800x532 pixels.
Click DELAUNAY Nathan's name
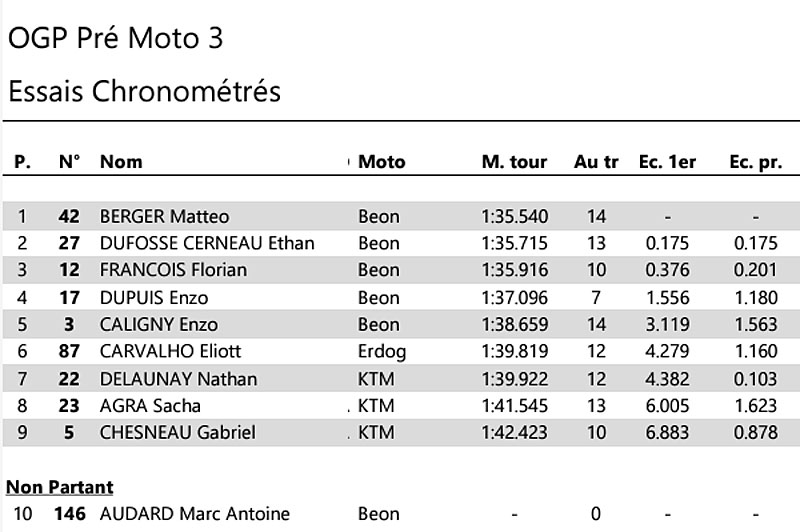[178, 378]
